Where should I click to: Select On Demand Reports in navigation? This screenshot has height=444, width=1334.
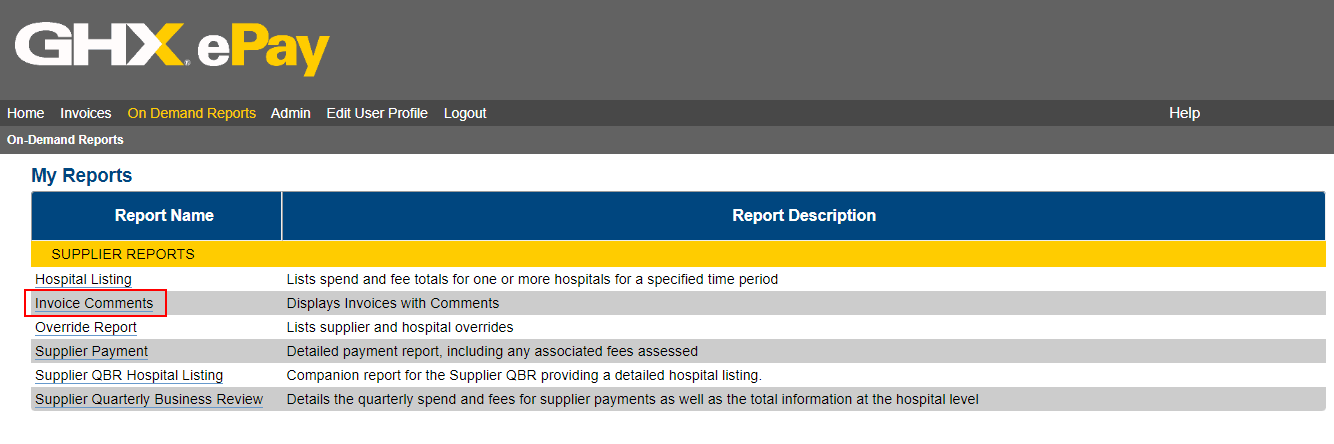click(191, 113)
